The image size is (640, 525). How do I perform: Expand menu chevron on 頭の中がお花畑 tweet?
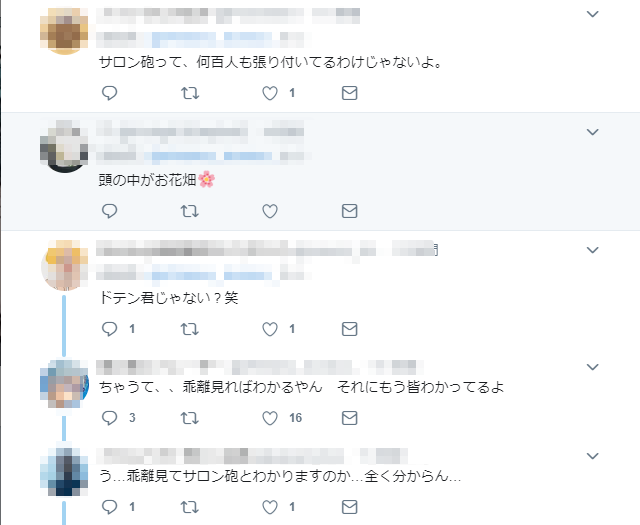coord(592,132)
